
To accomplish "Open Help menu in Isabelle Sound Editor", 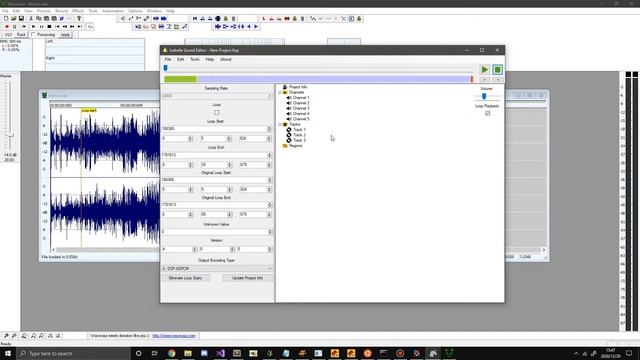I will (x=209, y=60).
